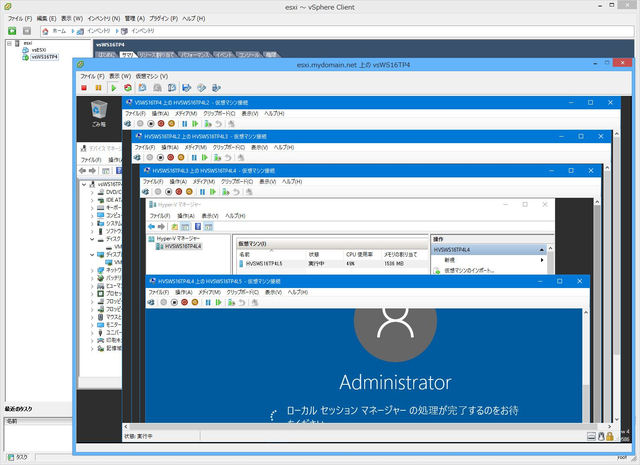Click the checkpoint icon in the HVSWS16TP4L4 window toolbar

[225, 192]
